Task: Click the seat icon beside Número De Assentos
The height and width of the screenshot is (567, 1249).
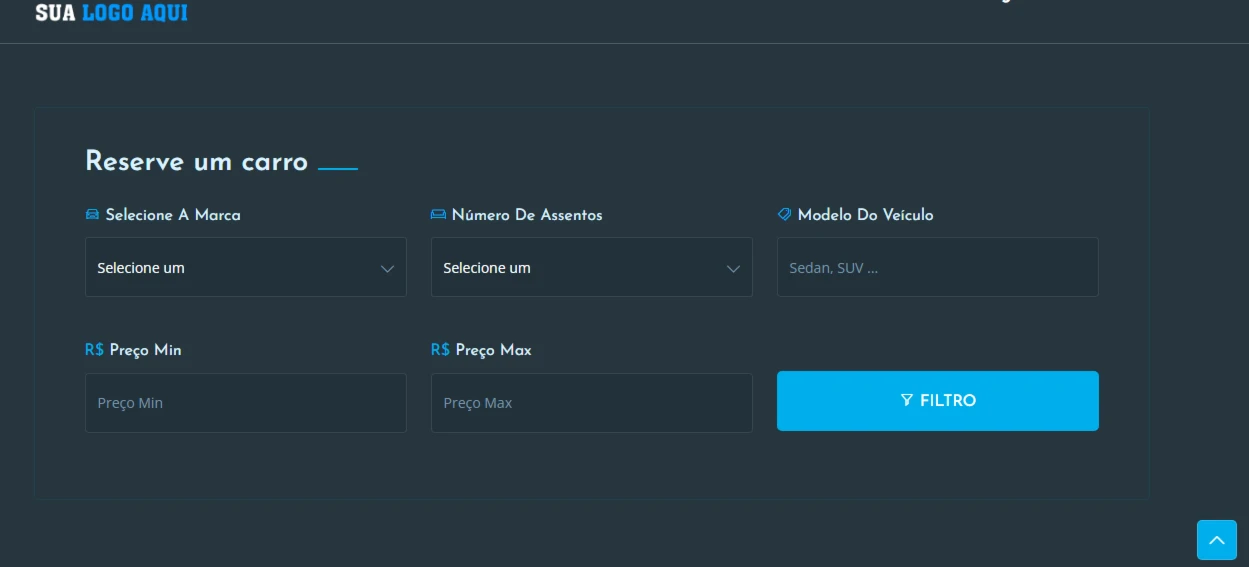Action: [x=438, y=214]
